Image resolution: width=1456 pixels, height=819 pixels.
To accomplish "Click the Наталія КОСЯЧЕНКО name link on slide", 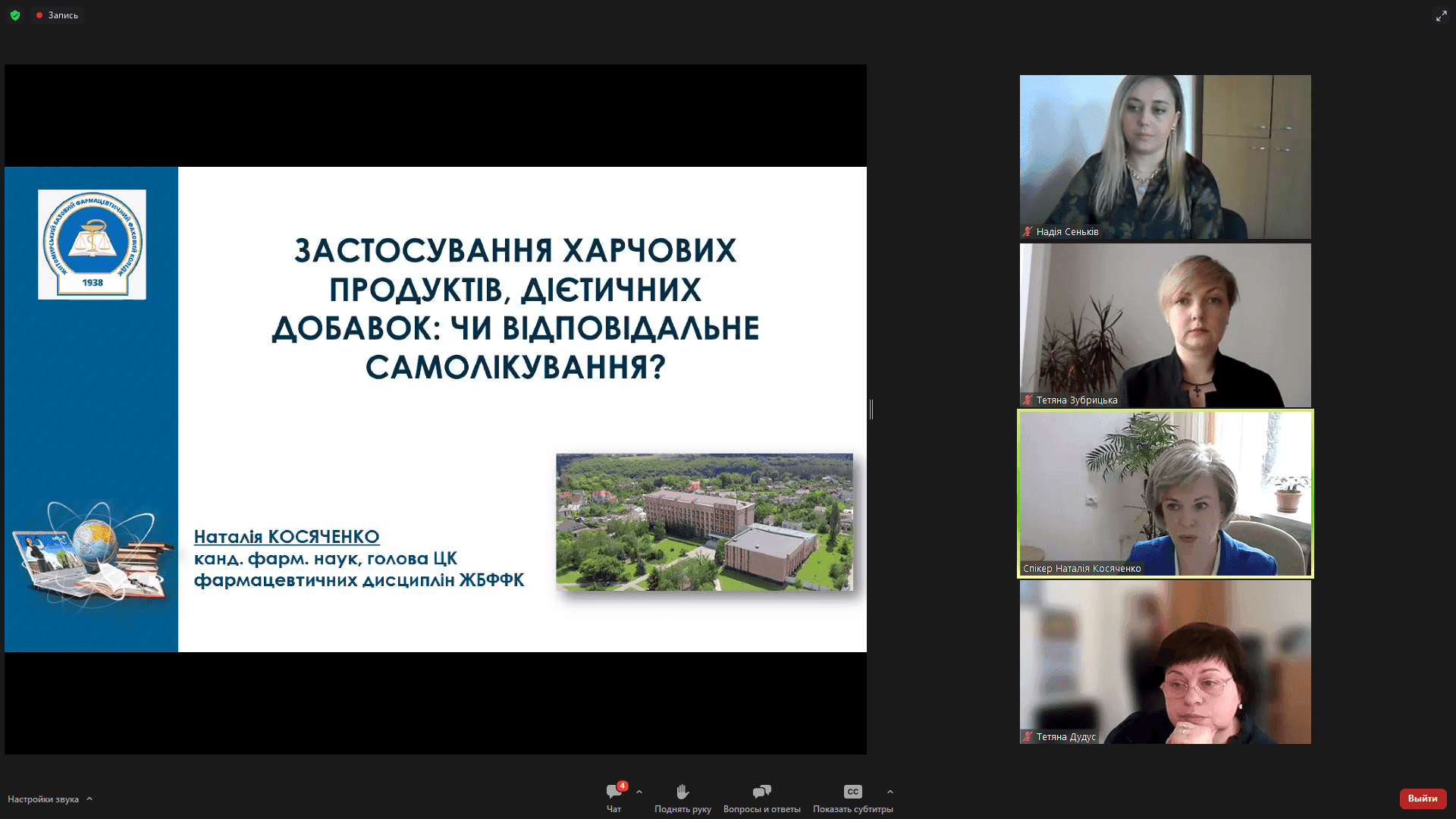I will coord(287,537).
